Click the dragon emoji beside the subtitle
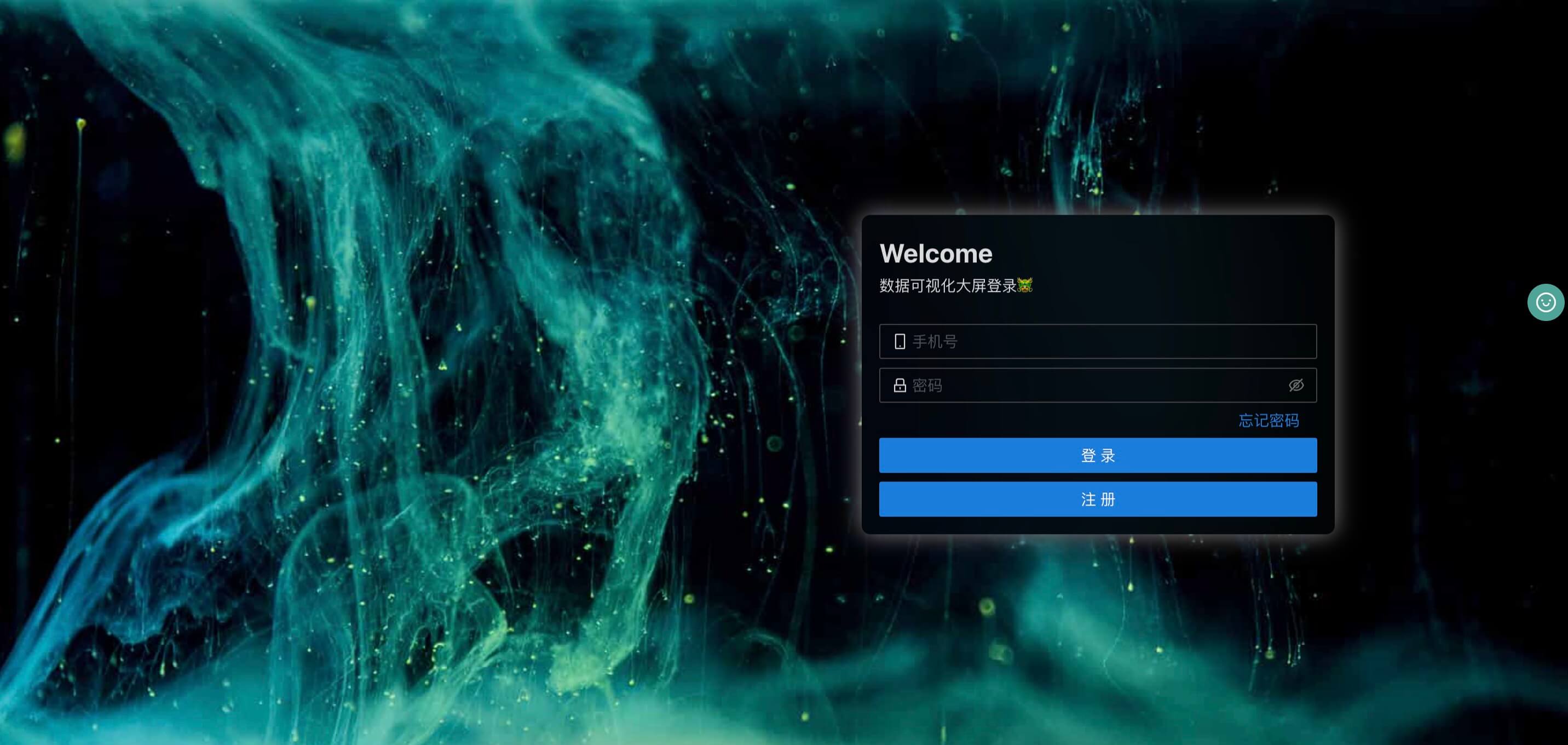The height and width of the screenshot is (745, 1568). click(1025, 285)
